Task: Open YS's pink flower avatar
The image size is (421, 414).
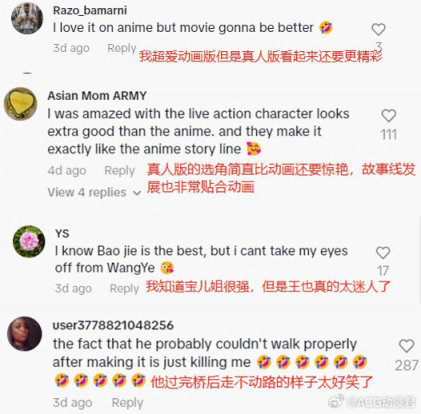Action: 29,241
